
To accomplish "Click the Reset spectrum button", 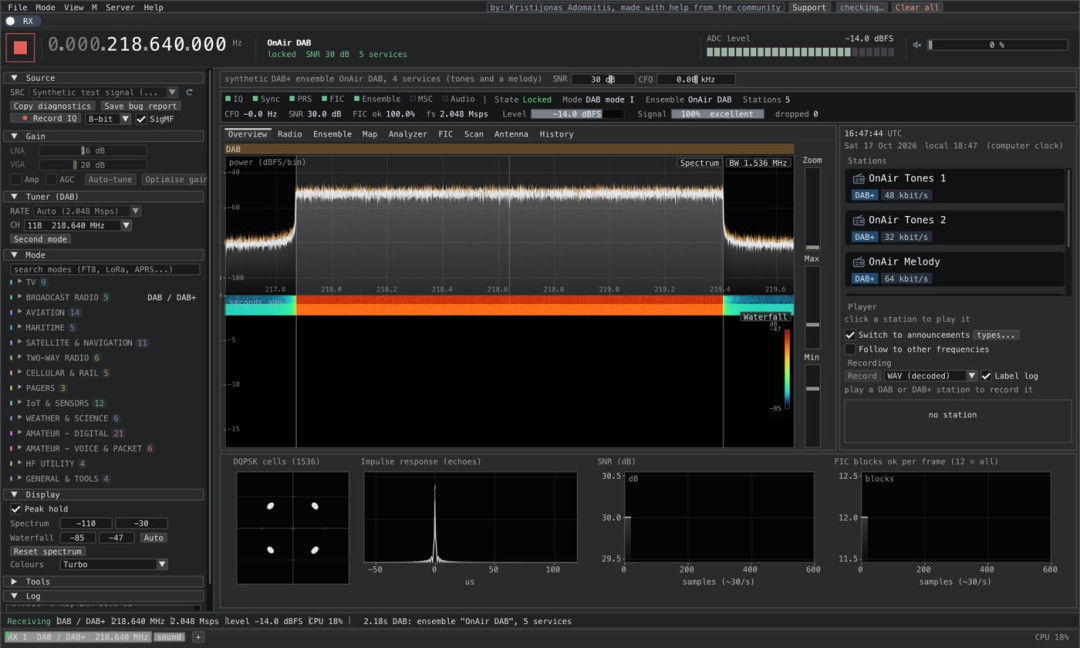I will pyautogui.click(x=48, y=552).
